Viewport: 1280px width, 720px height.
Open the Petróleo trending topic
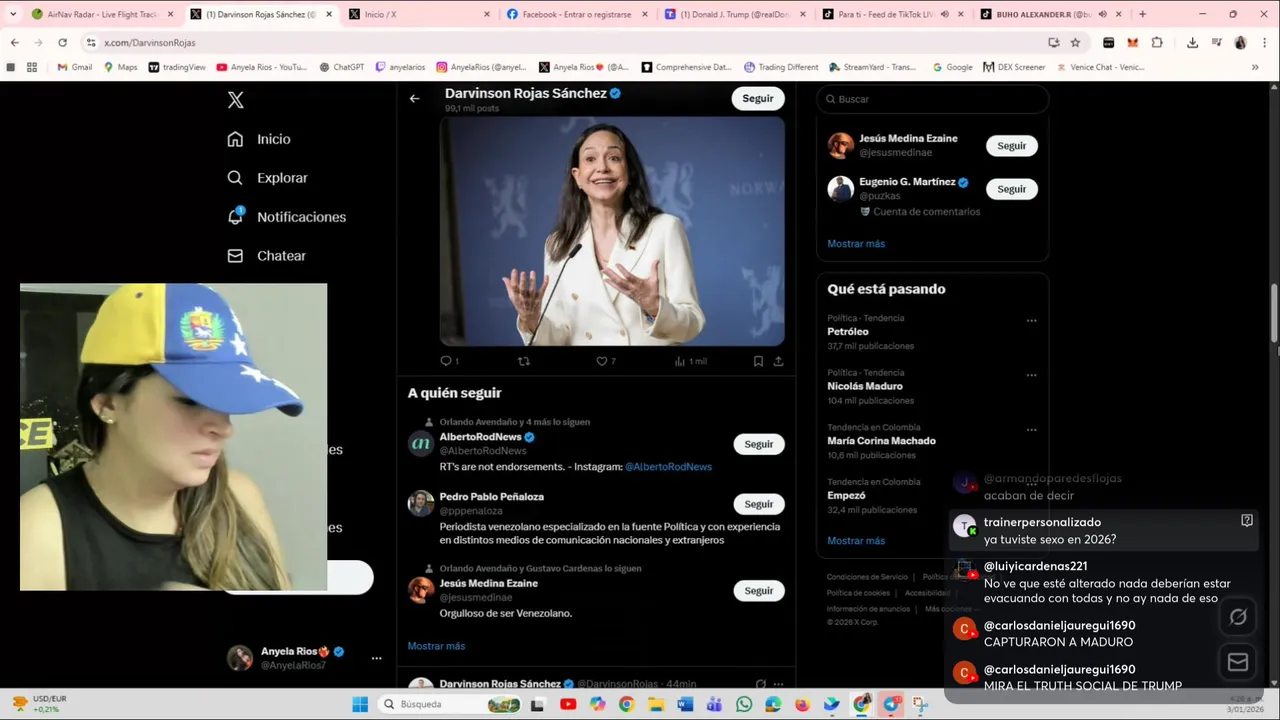coord(848,331)
